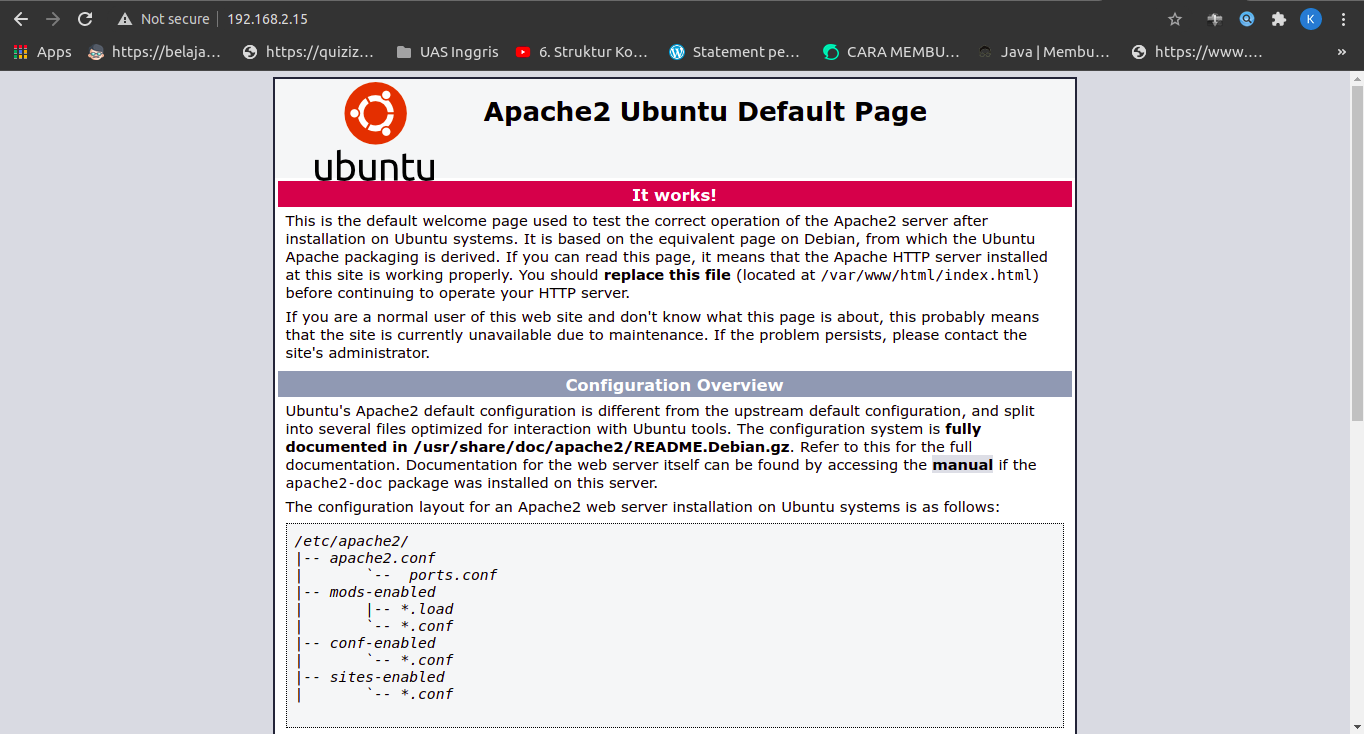The image size is (1364, 734).
Task: Open Chrome's three-dot menu
Action: (x=1343, y=19)
